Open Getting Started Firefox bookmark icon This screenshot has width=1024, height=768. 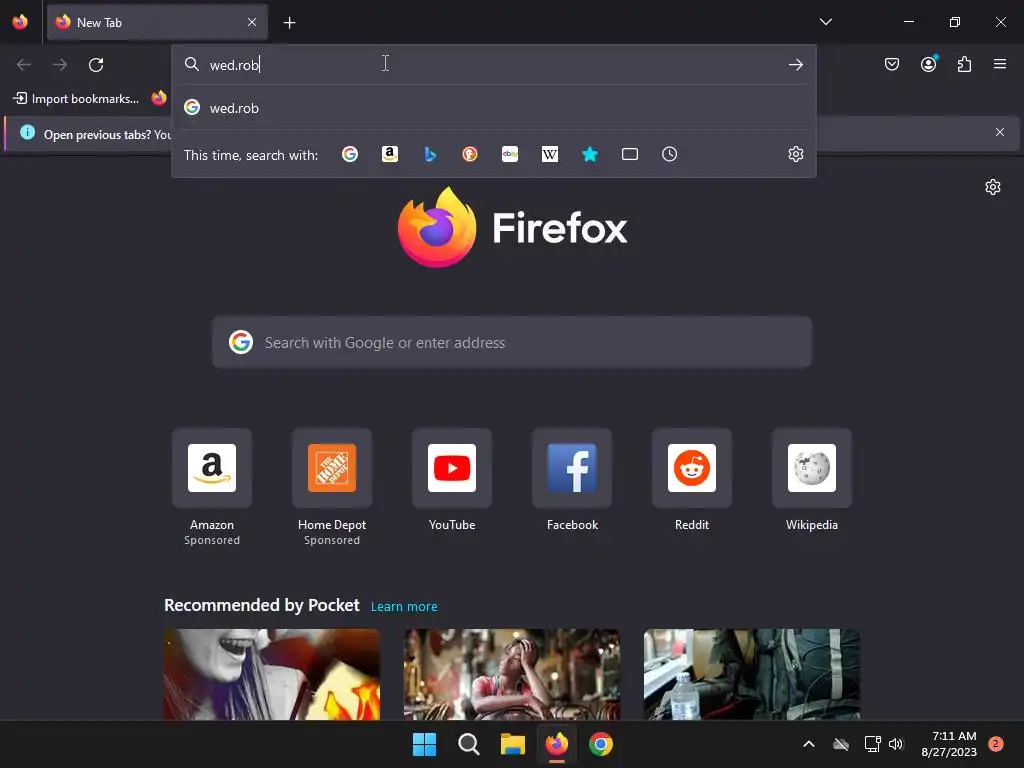(x=159, y=99)
